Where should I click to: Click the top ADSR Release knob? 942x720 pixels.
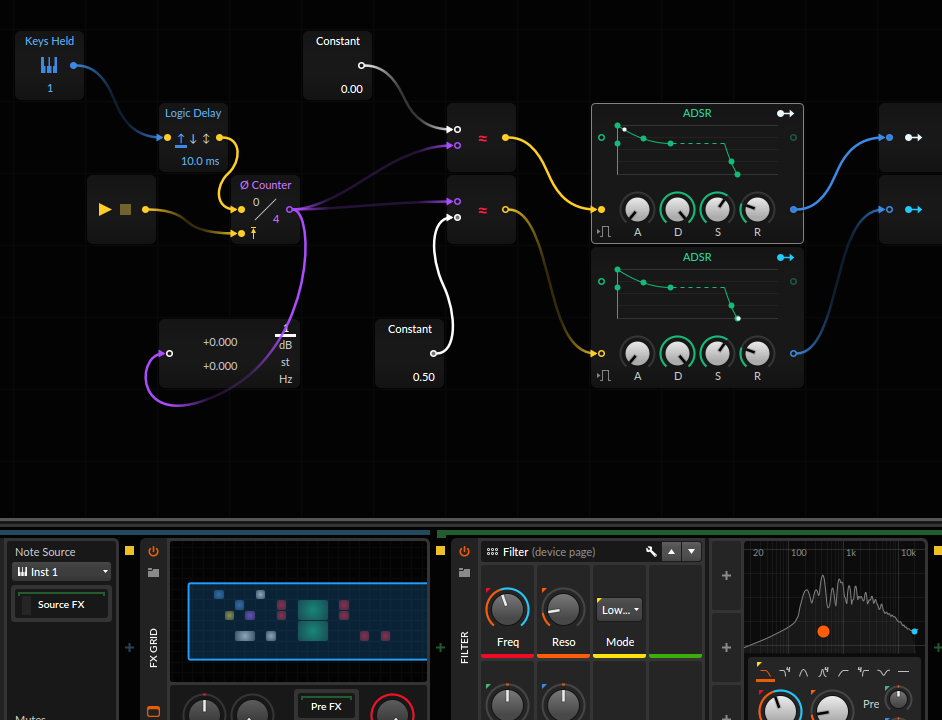tap(757, 209)
